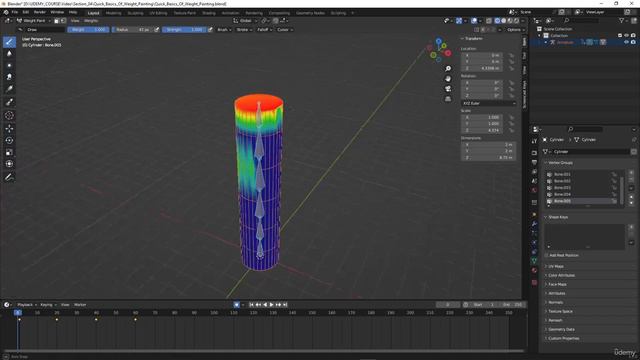The height and width of the screenshot is (360, 640).
Task: Open Physics properties tab icon
Action: coord(534,242)
